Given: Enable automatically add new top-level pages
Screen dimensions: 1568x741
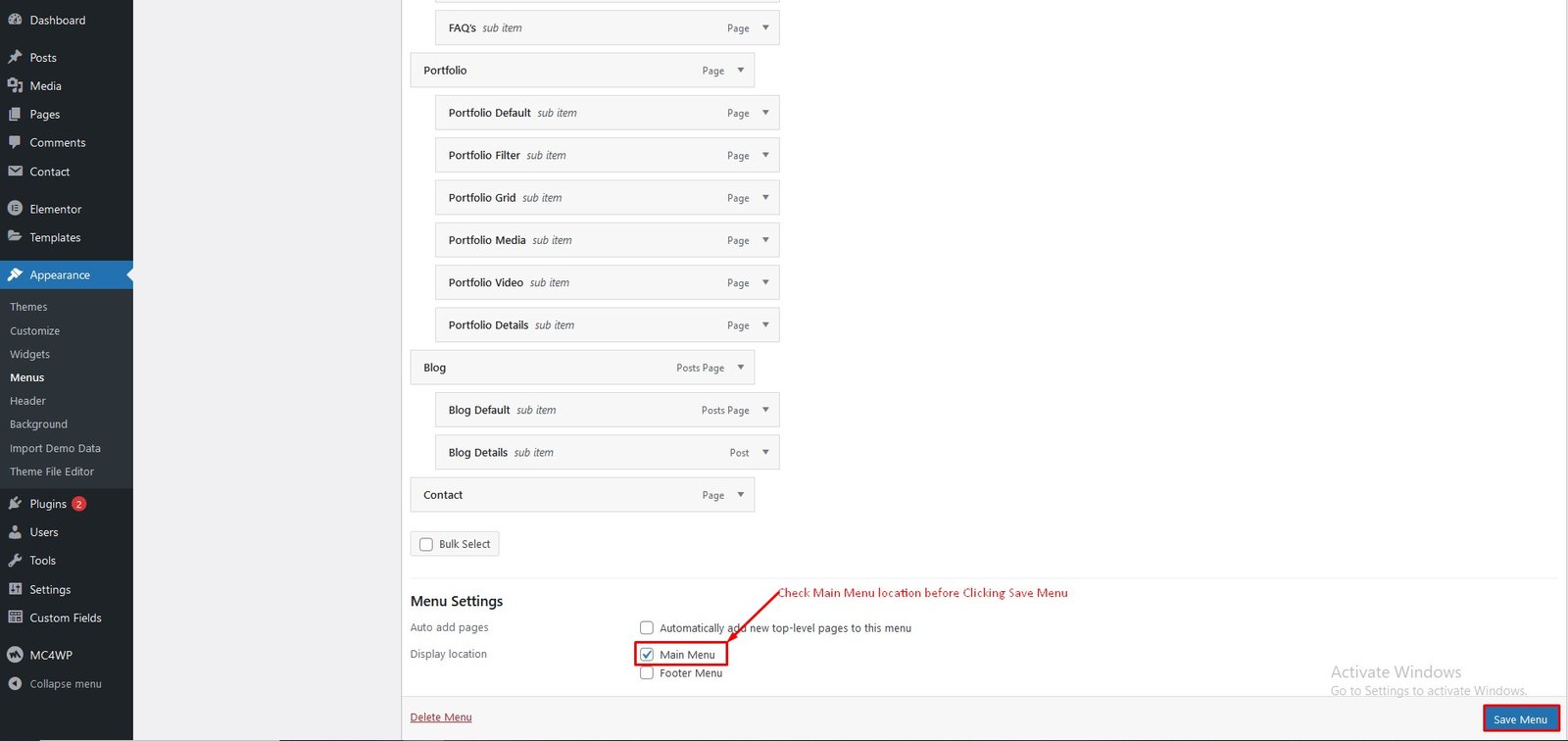Looking at the screenshot, I should tap(647, 628).
